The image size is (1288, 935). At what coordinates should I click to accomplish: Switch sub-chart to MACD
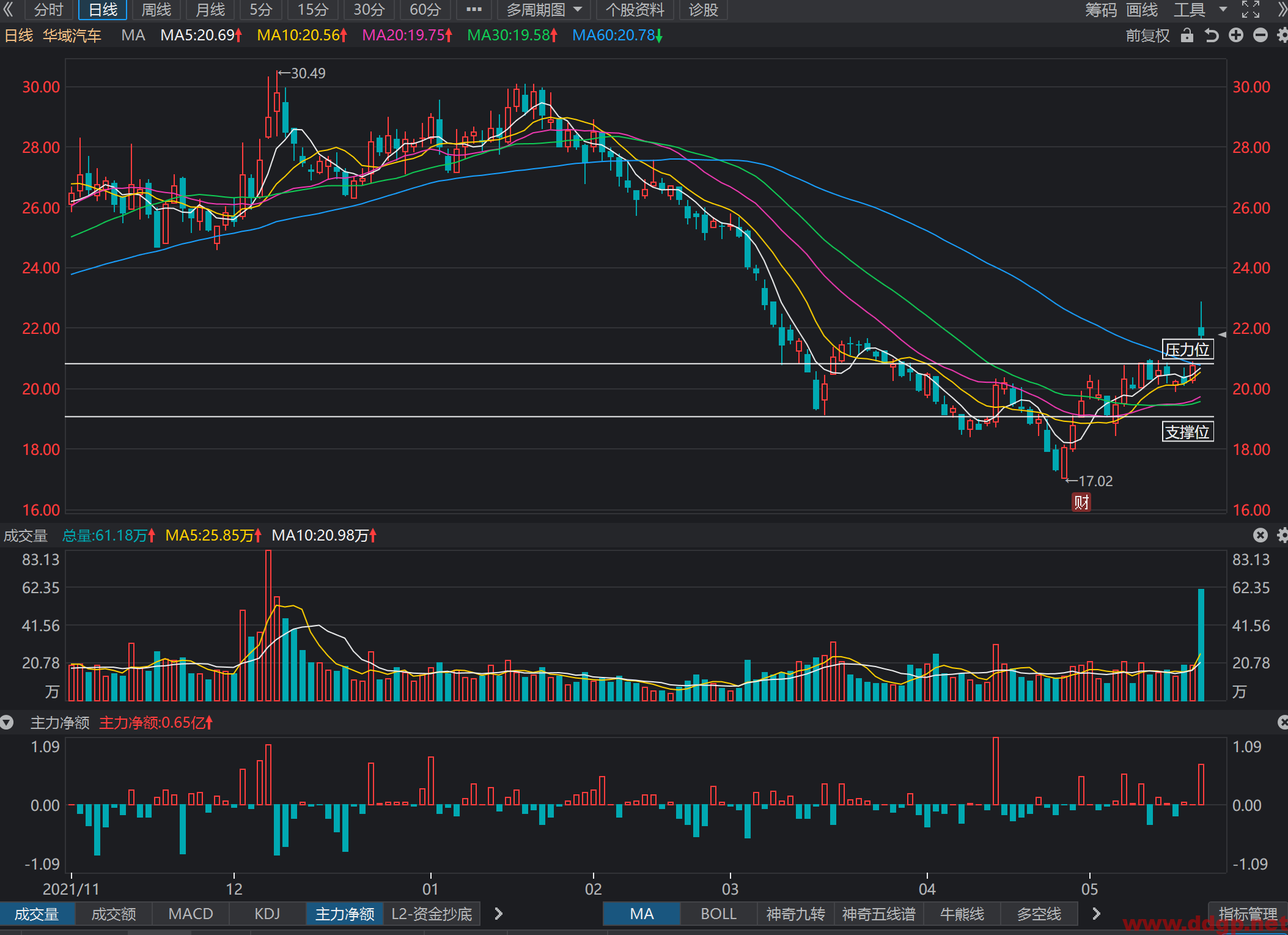point(191,914)
